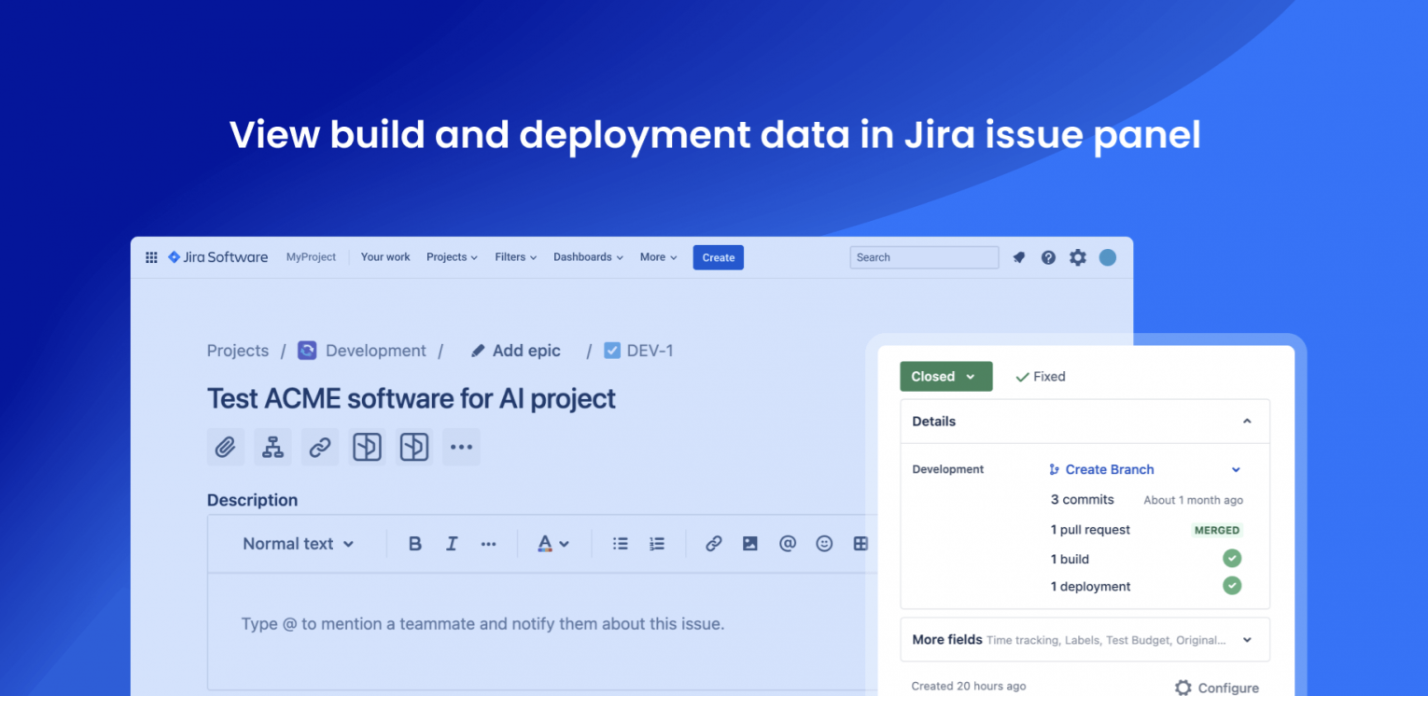Click the issue title Test ACME software

[411, 398]
